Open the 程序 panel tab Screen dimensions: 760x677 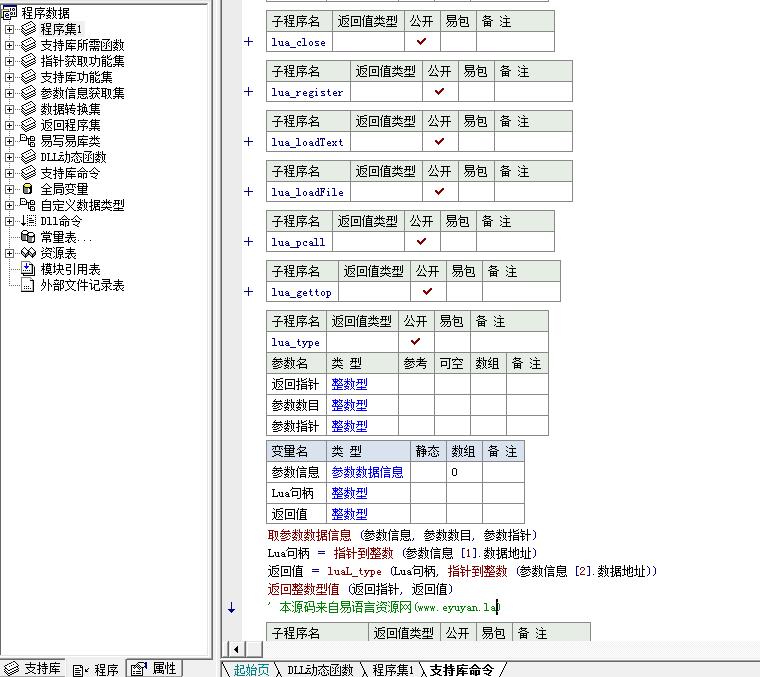point(95,669)
